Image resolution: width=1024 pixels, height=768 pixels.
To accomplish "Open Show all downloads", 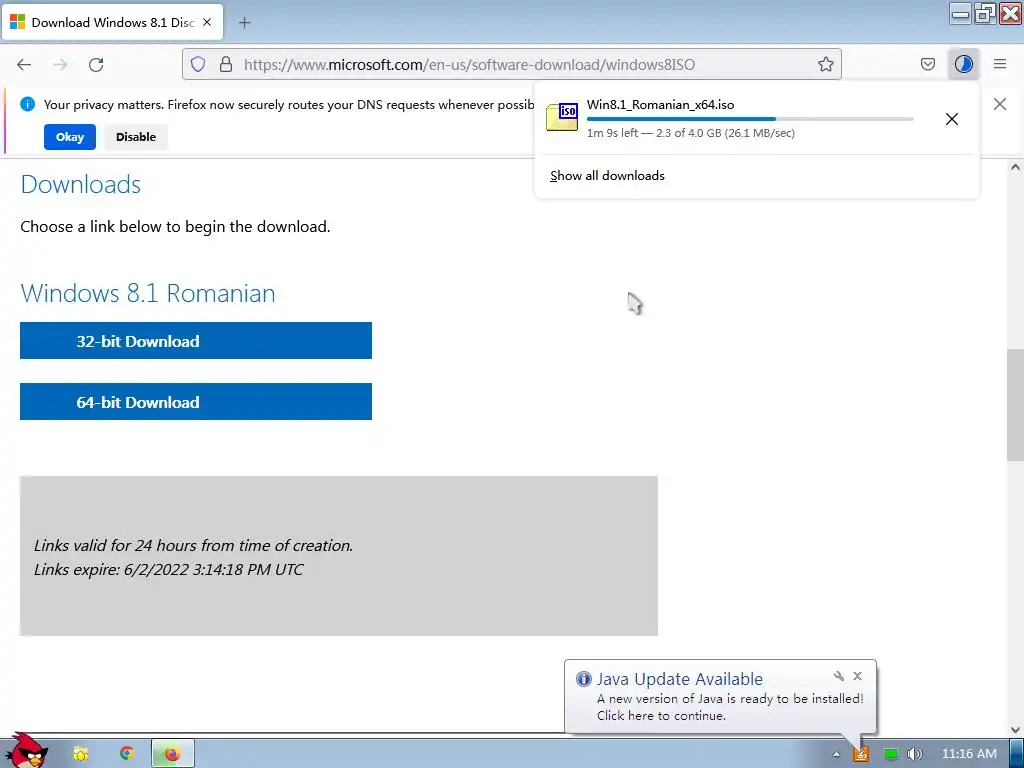I will click(x=607, y=176).
